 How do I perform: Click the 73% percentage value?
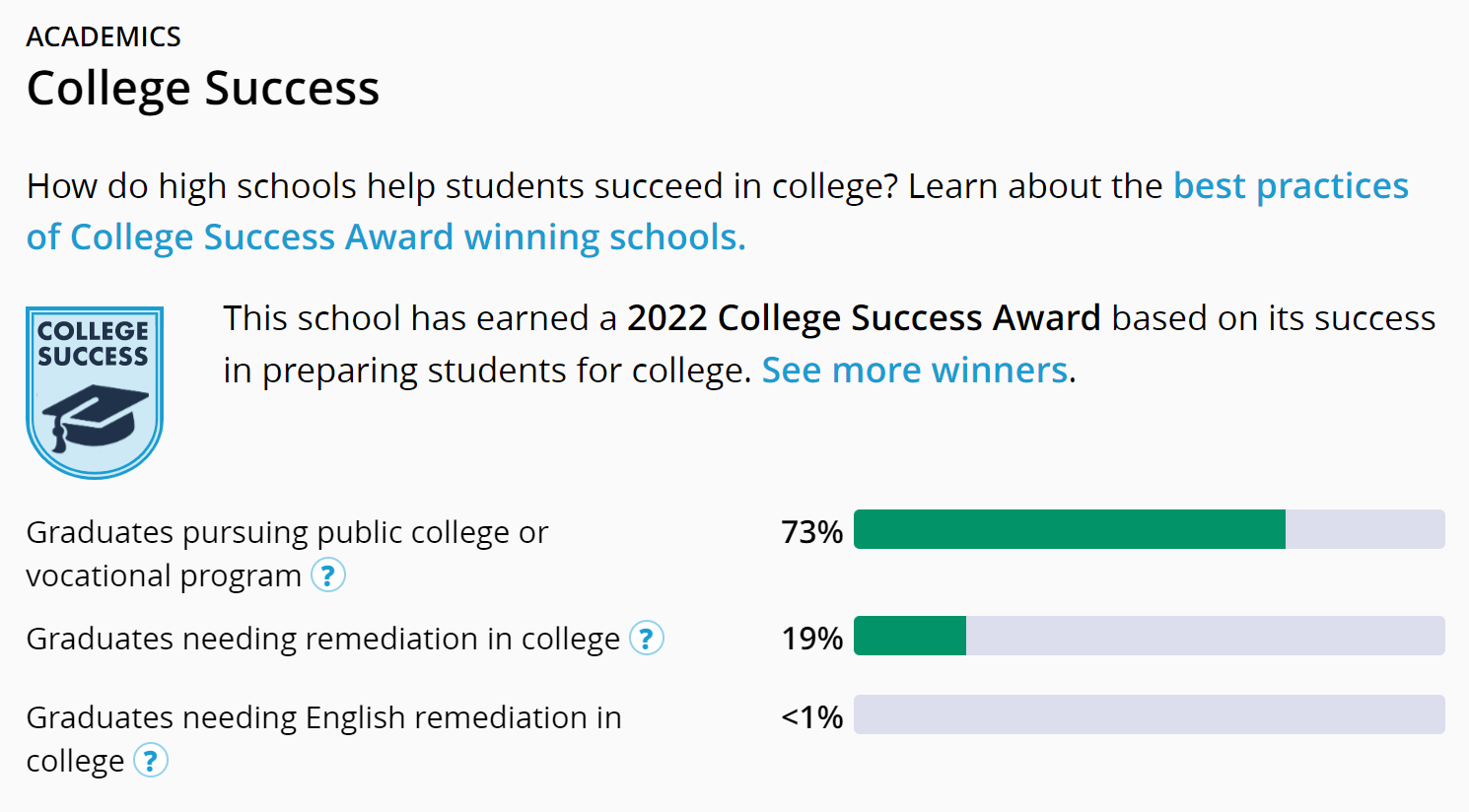tap(811, 532)
